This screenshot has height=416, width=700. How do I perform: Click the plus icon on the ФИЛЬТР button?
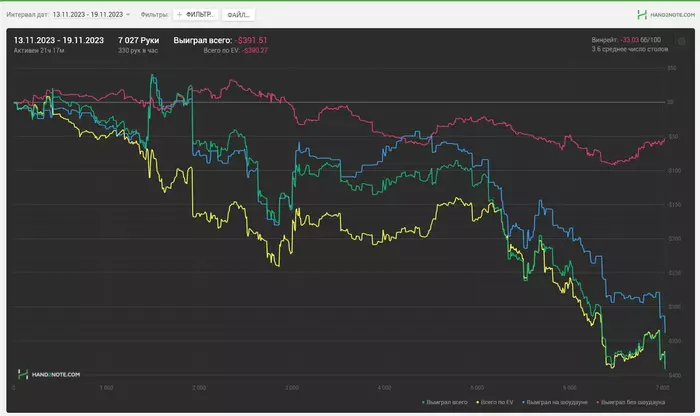[x=179, y=15]
